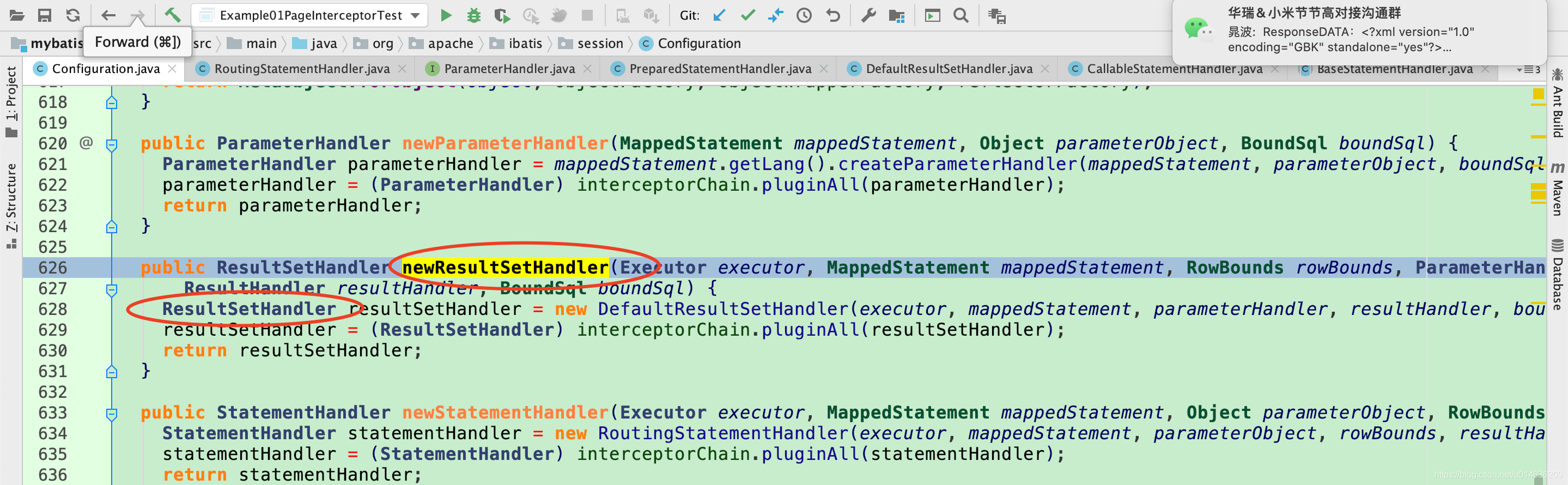The image size is (1568, 485).
Task: Click the Profile run icon
Action: pyautogui.click(x=531, y=15)
